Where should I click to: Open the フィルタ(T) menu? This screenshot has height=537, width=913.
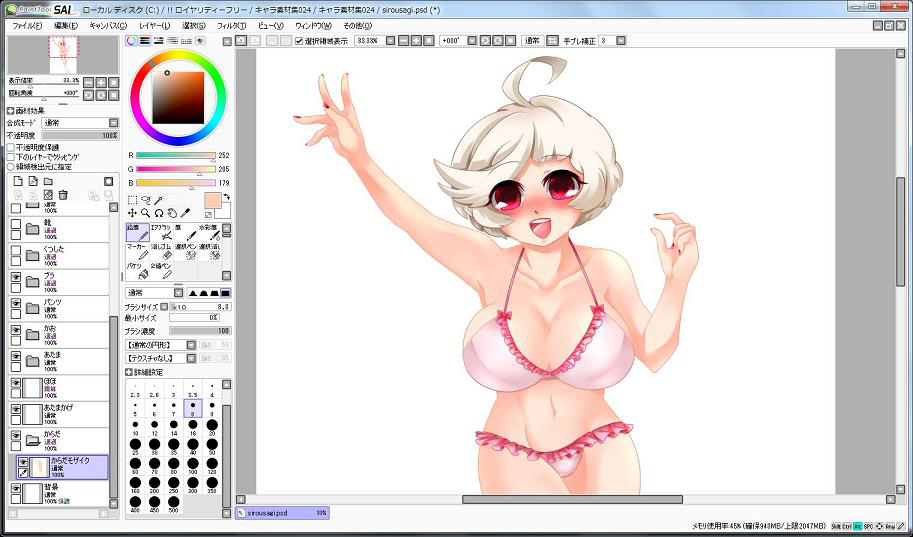tap(231, 25)
